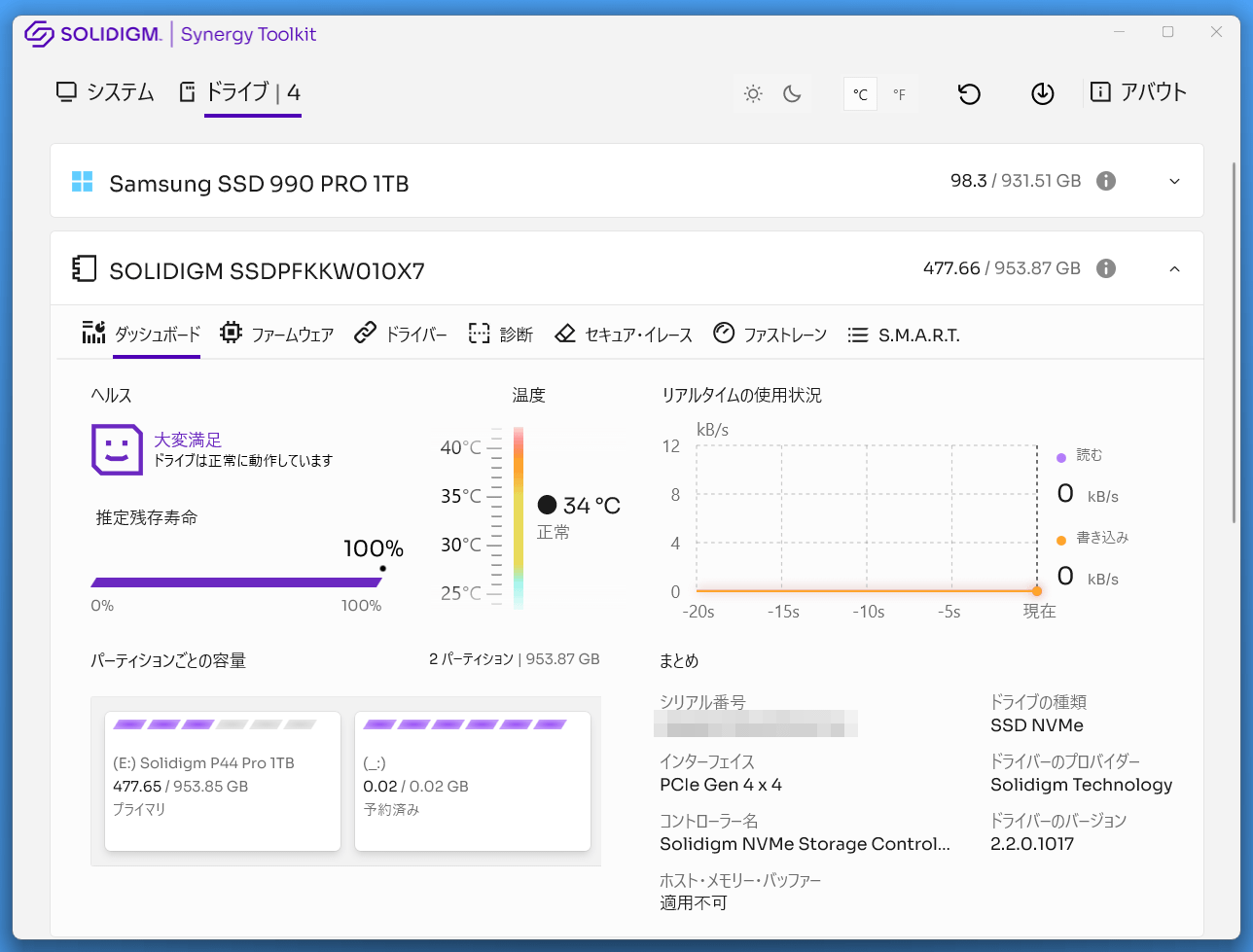Viewport: 1253px width, 952px height.
Task: Click the 書き込み legend entry
Action: click(1092, 538)
